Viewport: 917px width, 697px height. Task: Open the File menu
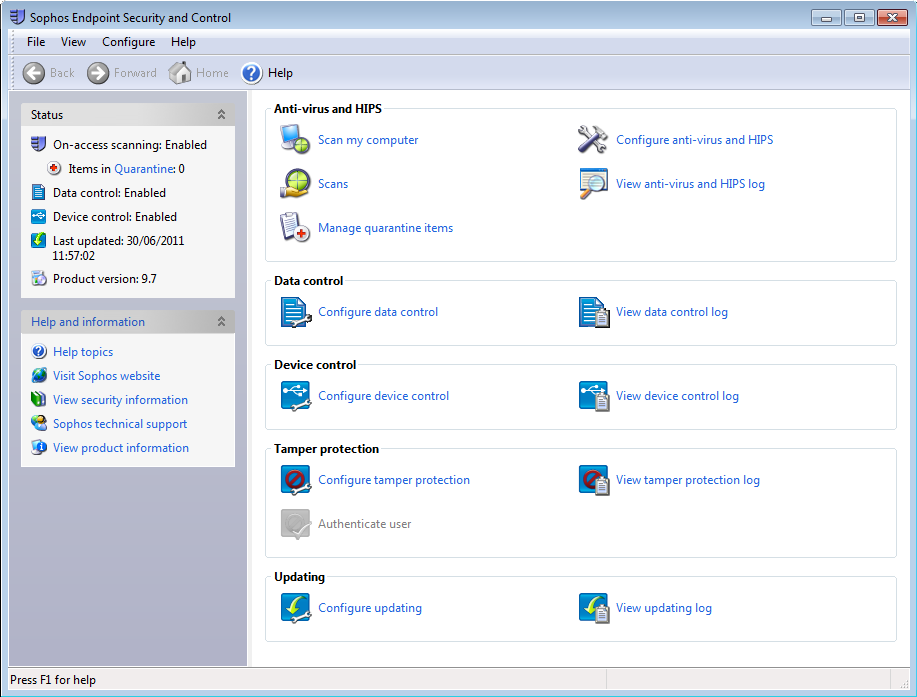36,42
